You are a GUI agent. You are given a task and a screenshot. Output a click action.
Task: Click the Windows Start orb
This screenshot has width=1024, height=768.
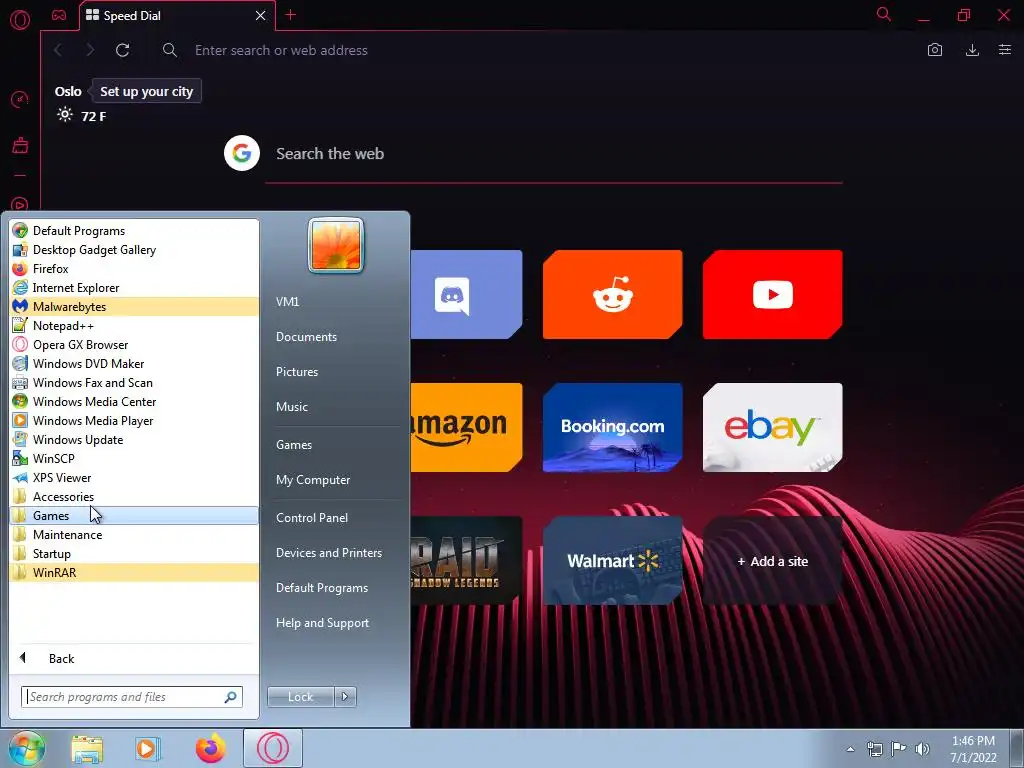click(x=27, y=748)
